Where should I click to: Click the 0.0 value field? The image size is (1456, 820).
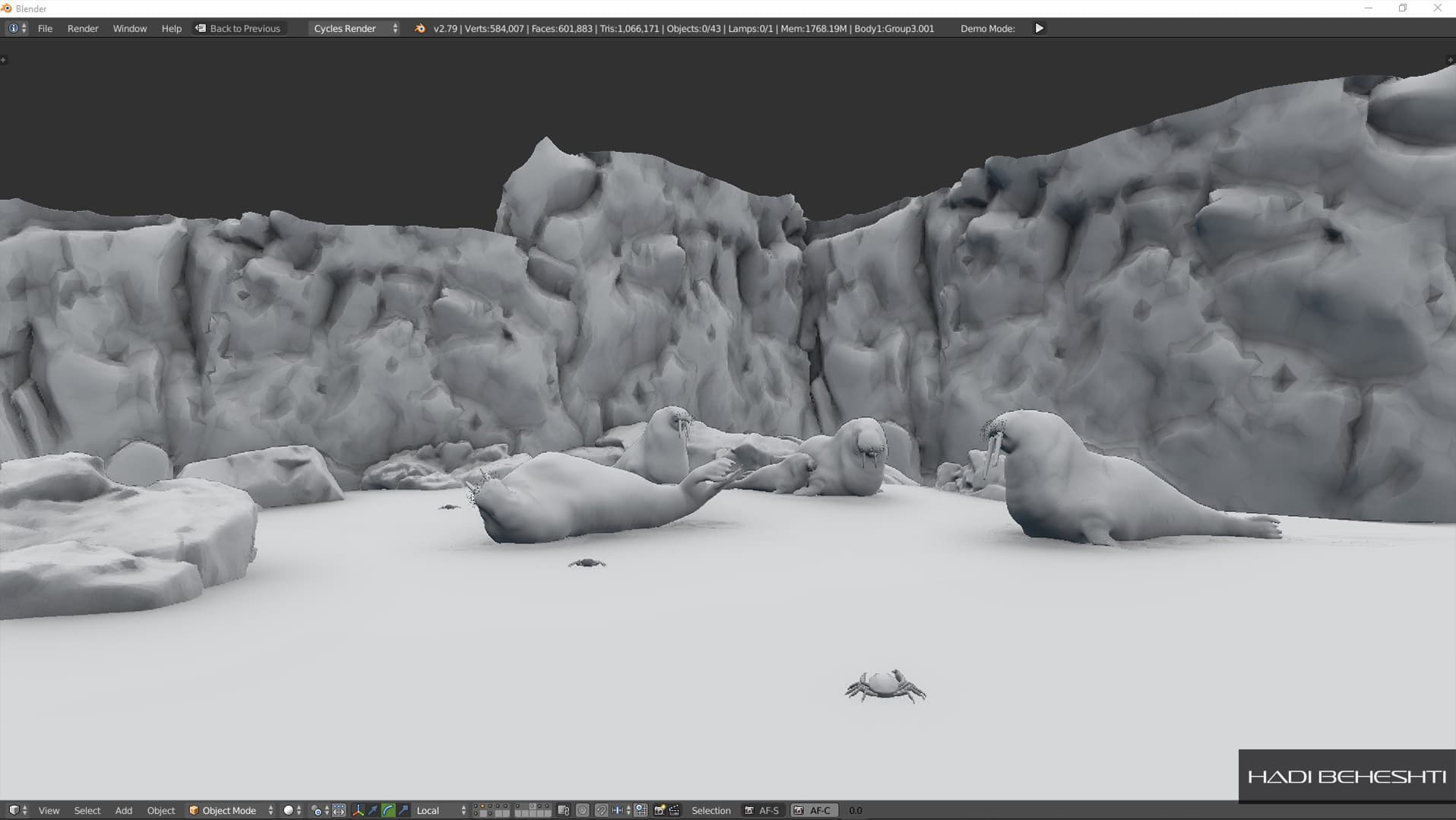[x=855, y=810]
